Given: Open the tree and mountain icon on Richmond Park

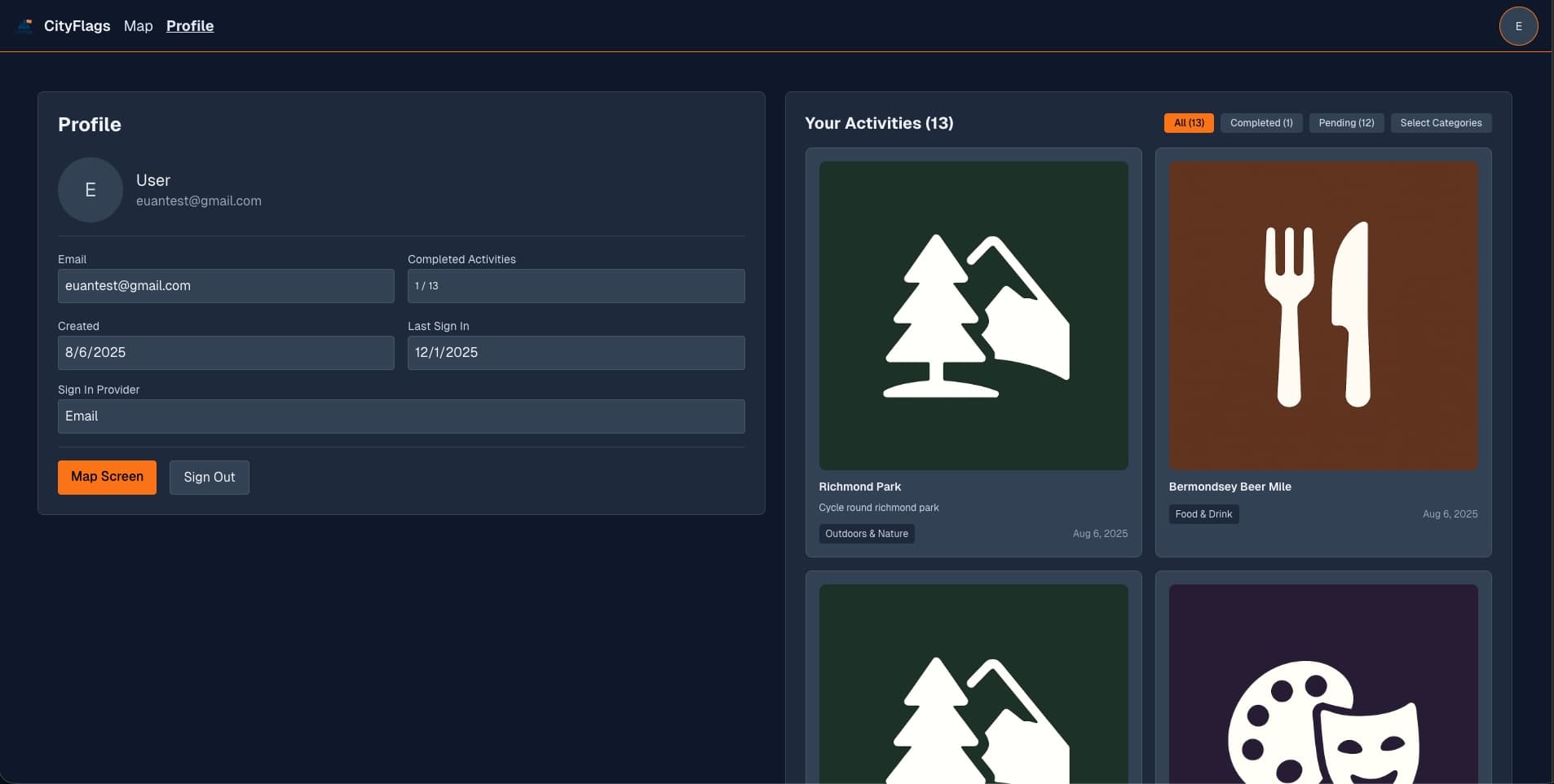Looking at the screenshot, I should 973,315.
